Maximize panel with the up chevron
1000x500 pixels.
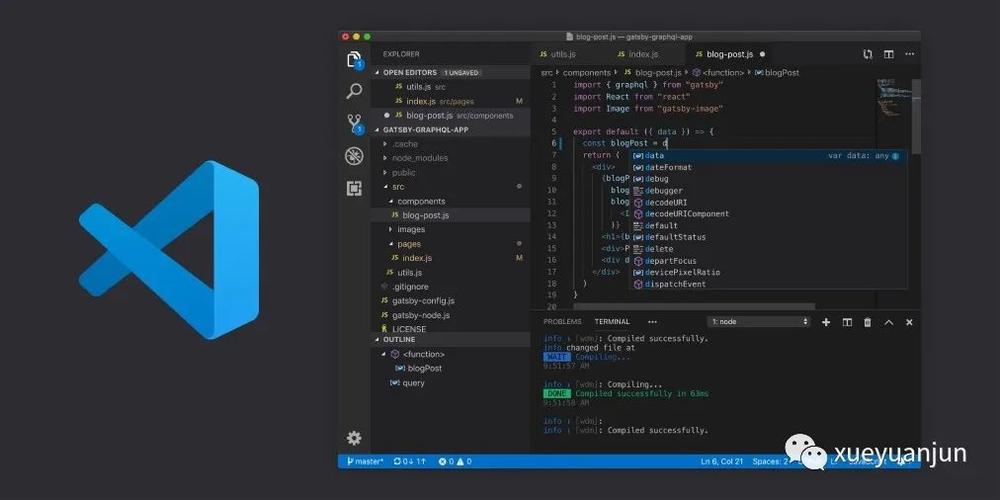[x=888, y=322]
